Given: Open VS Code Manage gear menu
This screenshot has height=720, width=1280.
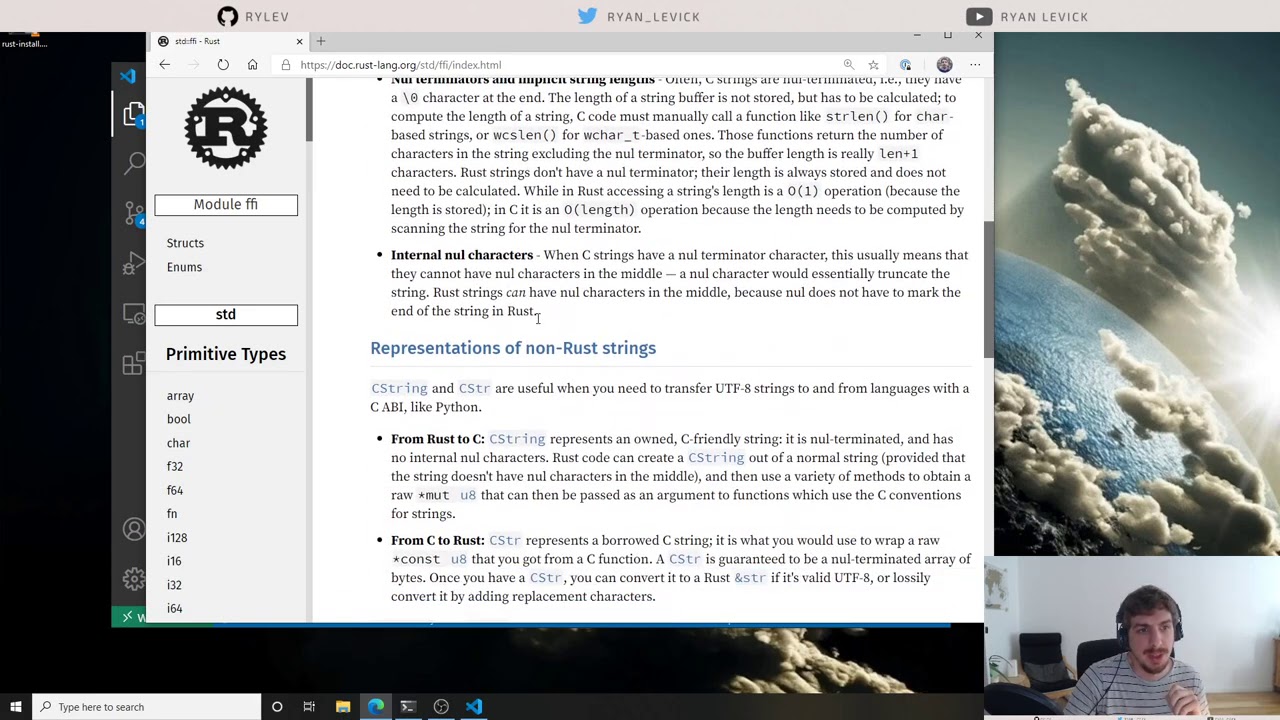Looking at the screenshot, I should point(134,579).
